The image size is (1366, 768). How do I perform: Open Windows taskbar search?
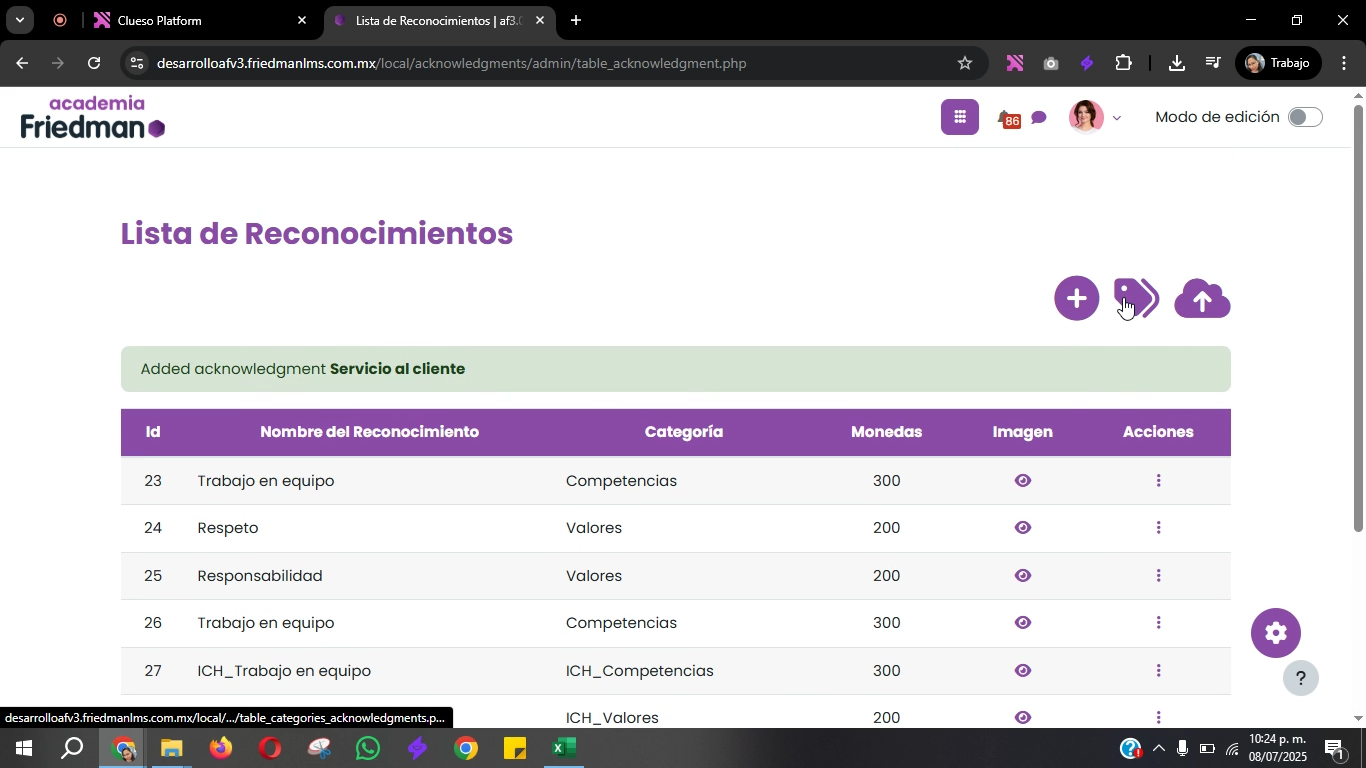pos(72,748)
